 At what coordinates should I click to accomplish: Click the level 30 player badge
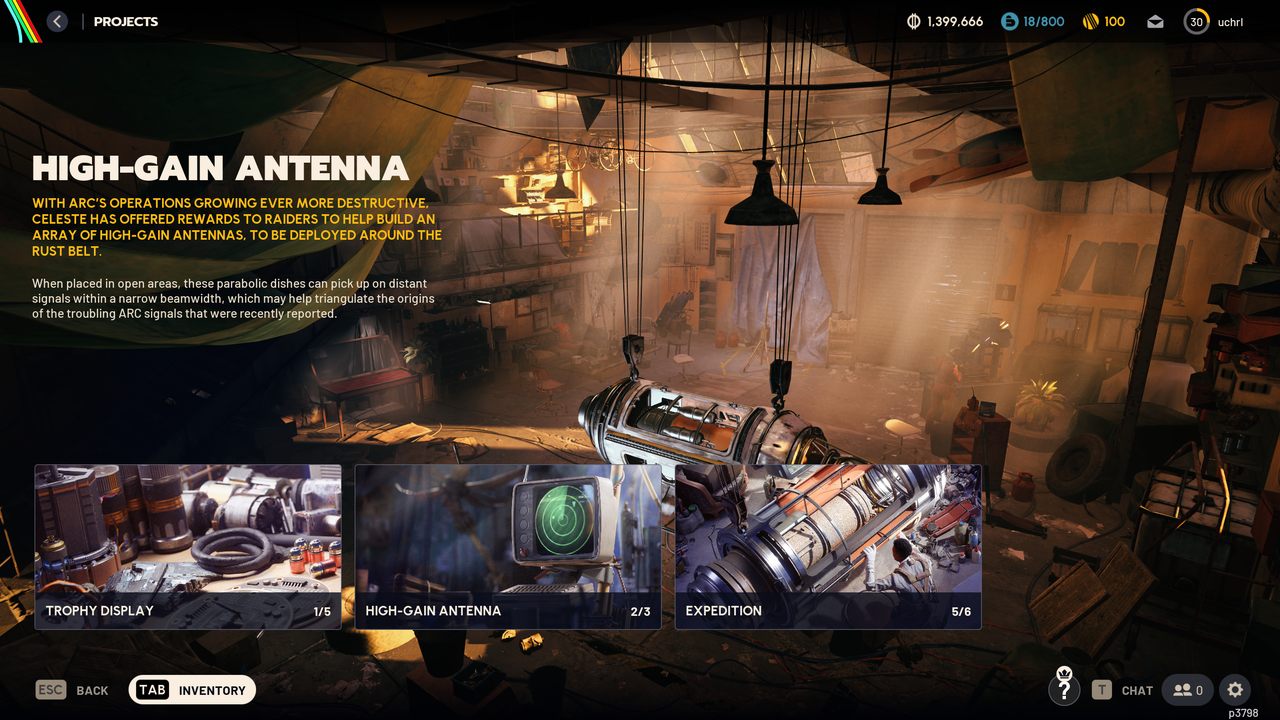(1197, 21)
